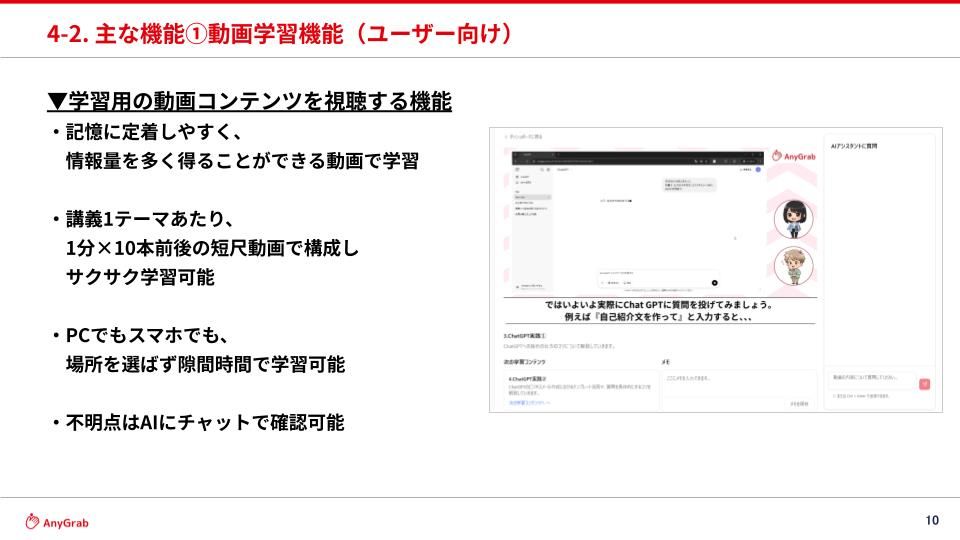This screenshot has height=540, width=960.
Task: Click inside the memo text area
Action: (x=739, y=382)
